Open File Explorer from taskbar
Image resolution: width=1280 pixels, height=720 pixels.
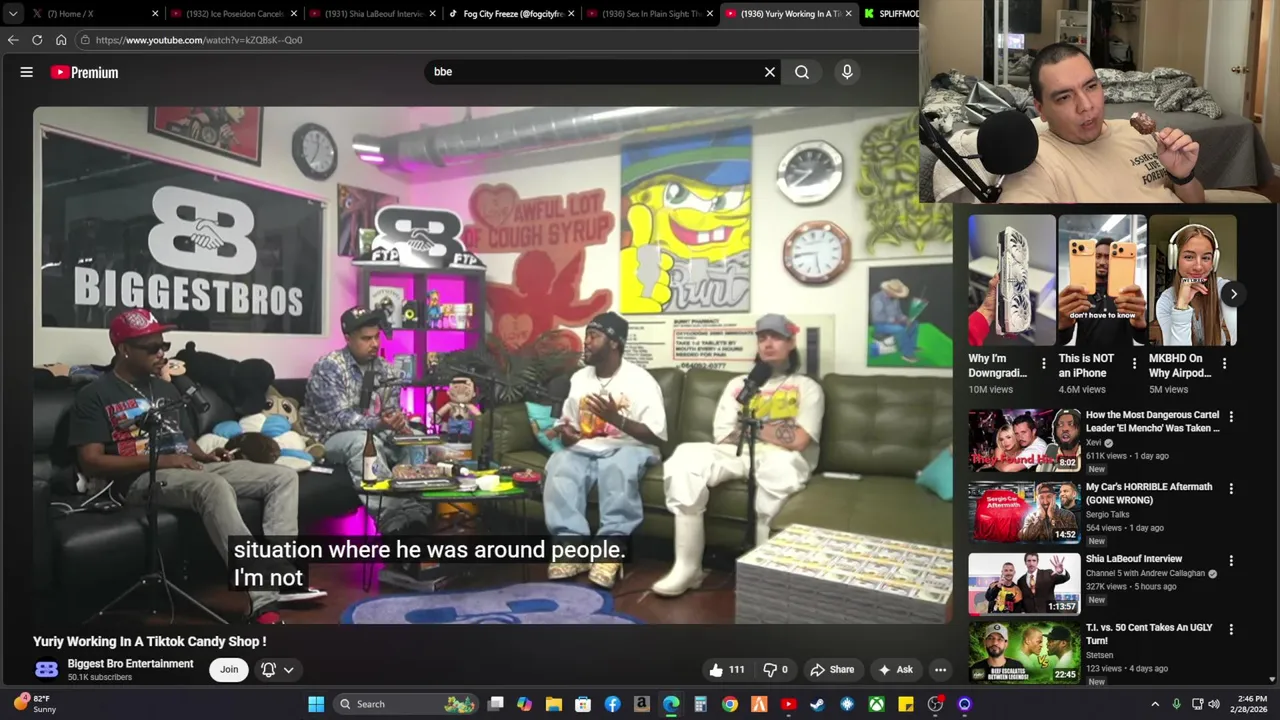tap(554, 704)
